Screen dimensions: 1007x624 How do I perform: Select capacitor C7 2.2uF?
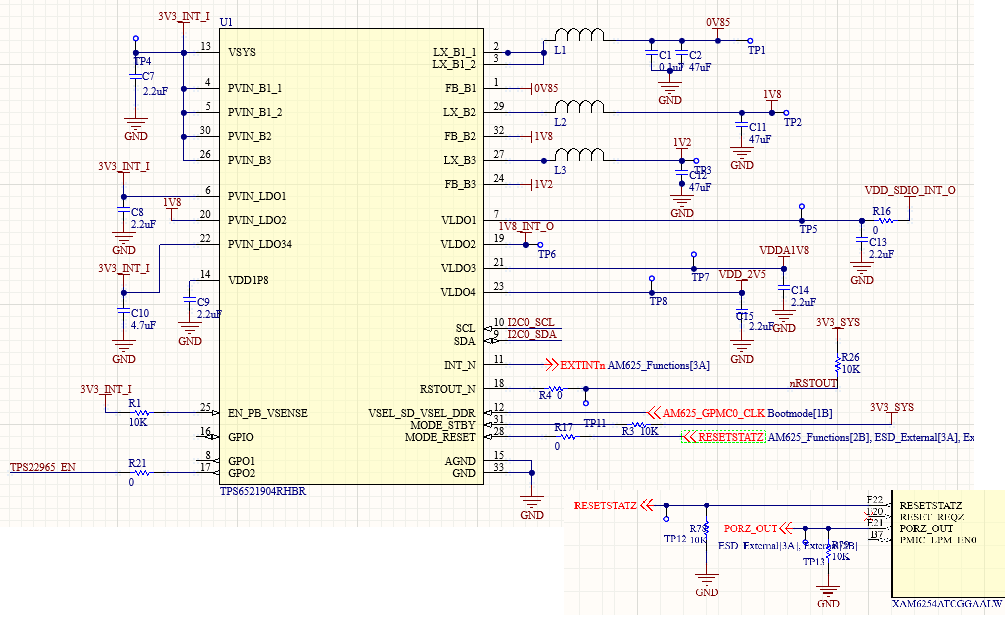click(136, 76)
